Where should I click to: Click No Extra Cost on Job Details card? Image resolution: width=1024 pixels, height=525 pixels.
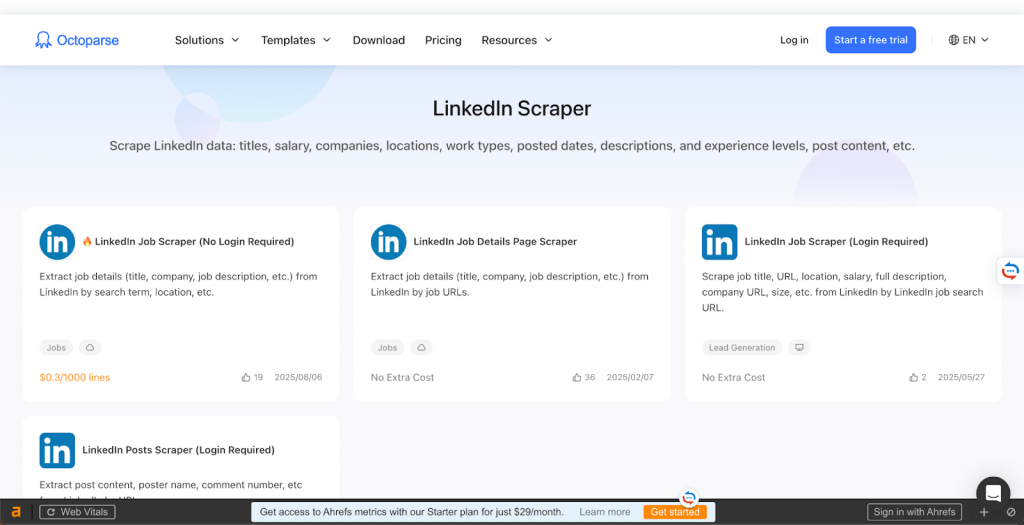pyautogui.click(x=402, y=377)
